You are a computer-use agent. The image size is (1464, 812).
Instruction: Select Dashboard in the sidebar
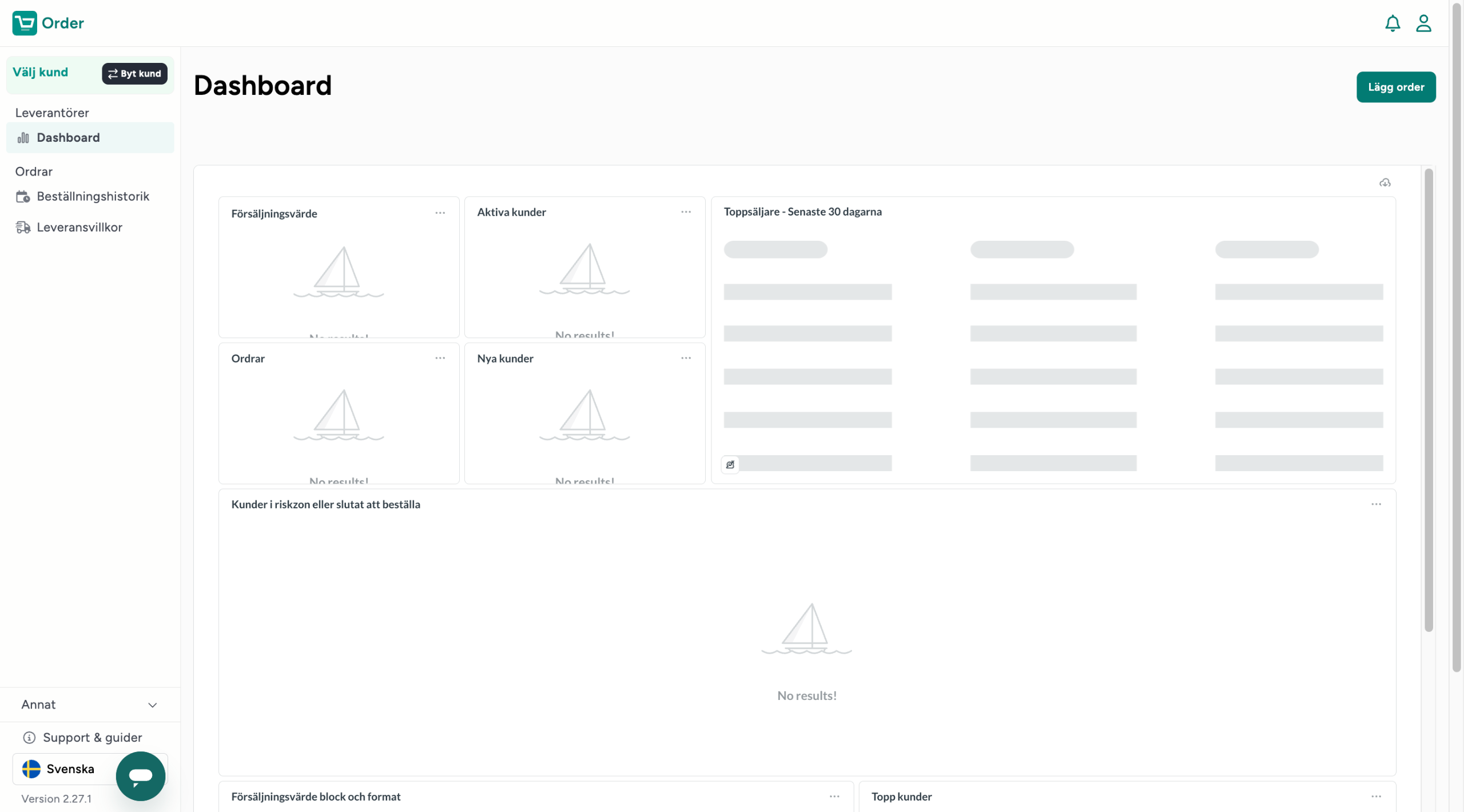pos(68,137)
